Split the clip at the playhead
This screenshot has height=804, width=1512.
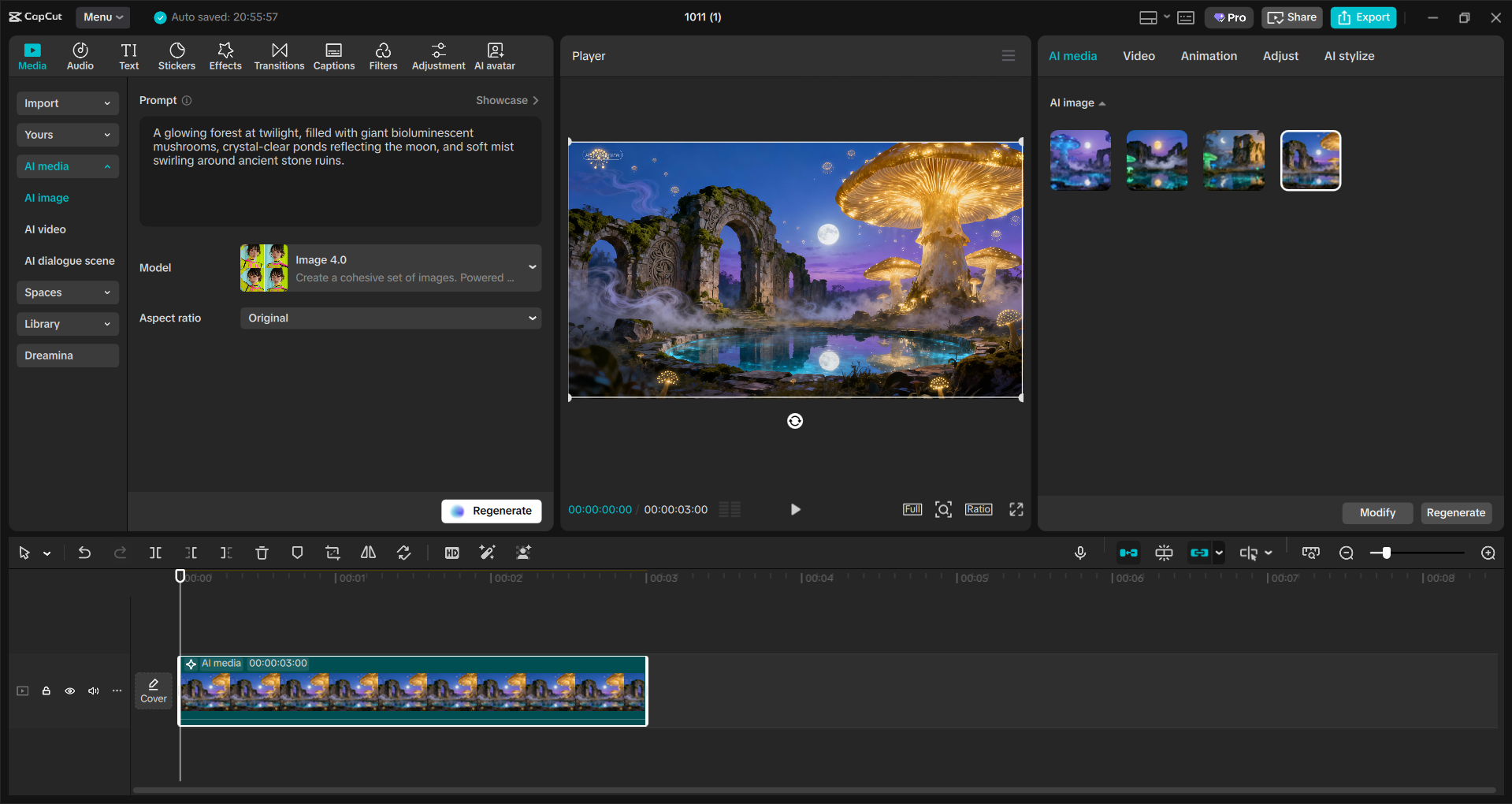(x=155, y=553)
